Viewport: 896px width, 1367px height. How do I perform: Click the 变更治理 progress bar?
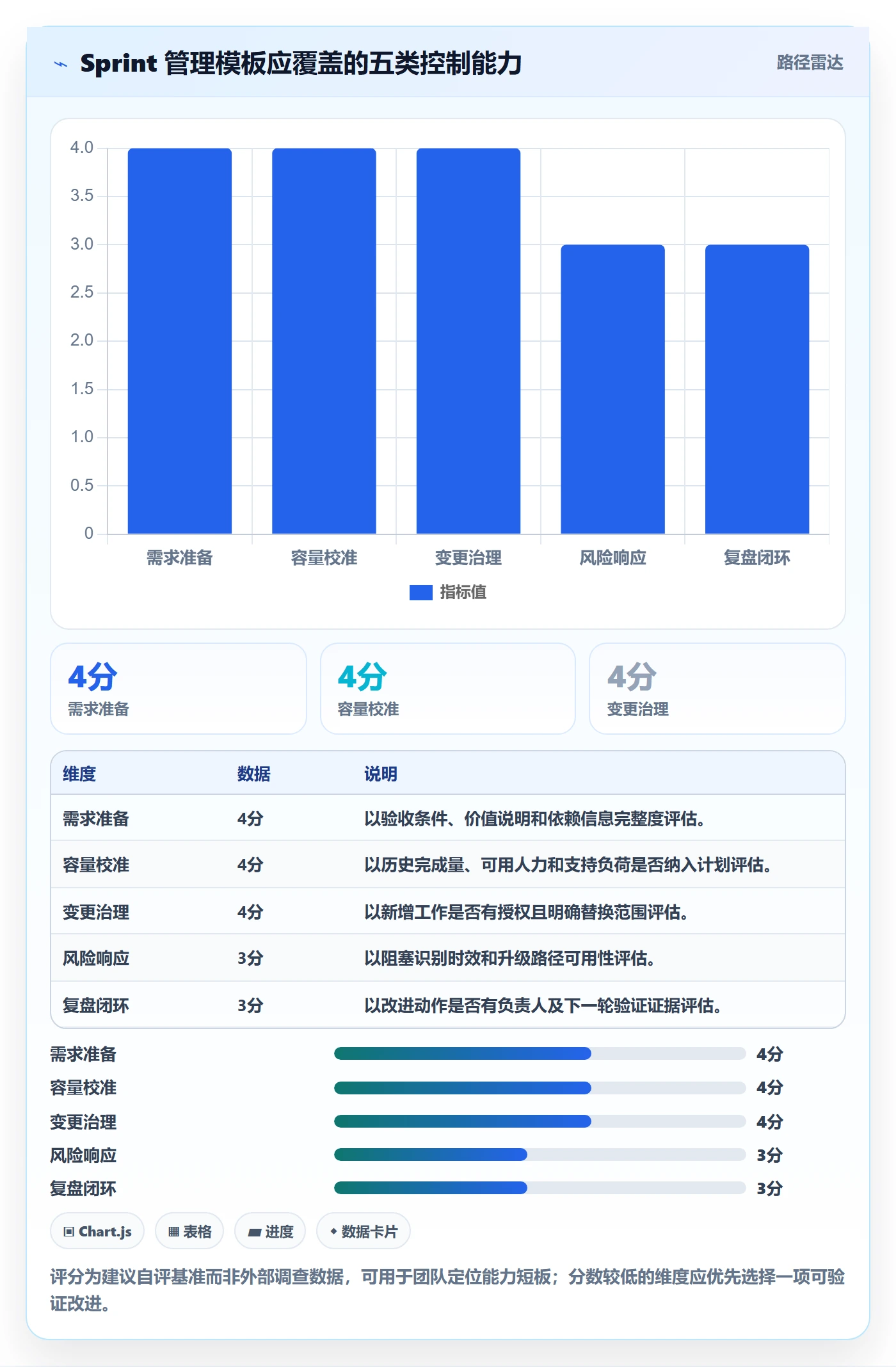pos(540,1121)
